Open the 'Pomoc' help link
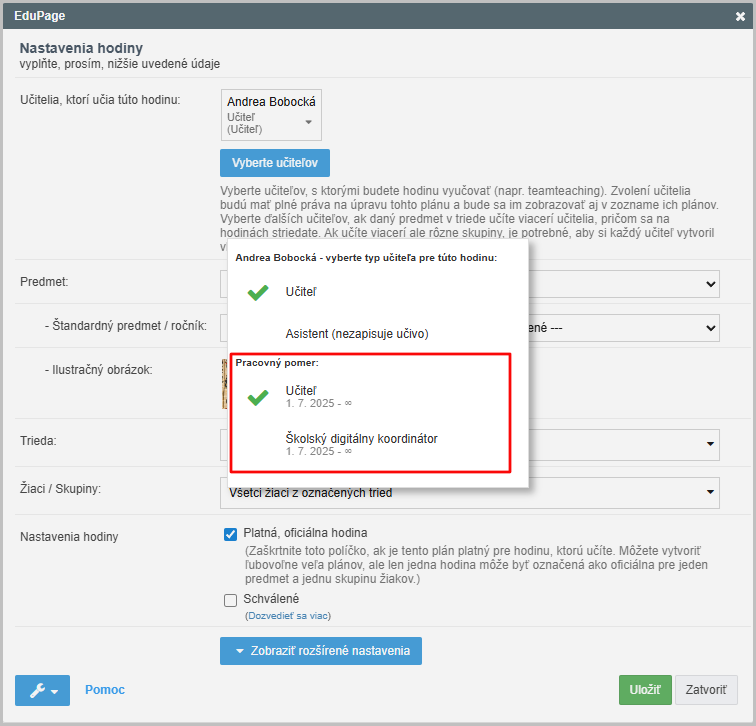Viewport: 756px width, 726px height. point(105,690)
